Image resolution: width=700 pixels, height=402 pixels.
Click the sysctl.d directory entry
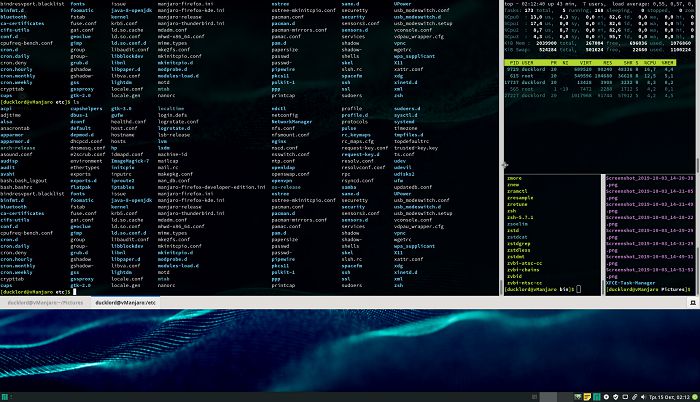click(x=405, y=115)
